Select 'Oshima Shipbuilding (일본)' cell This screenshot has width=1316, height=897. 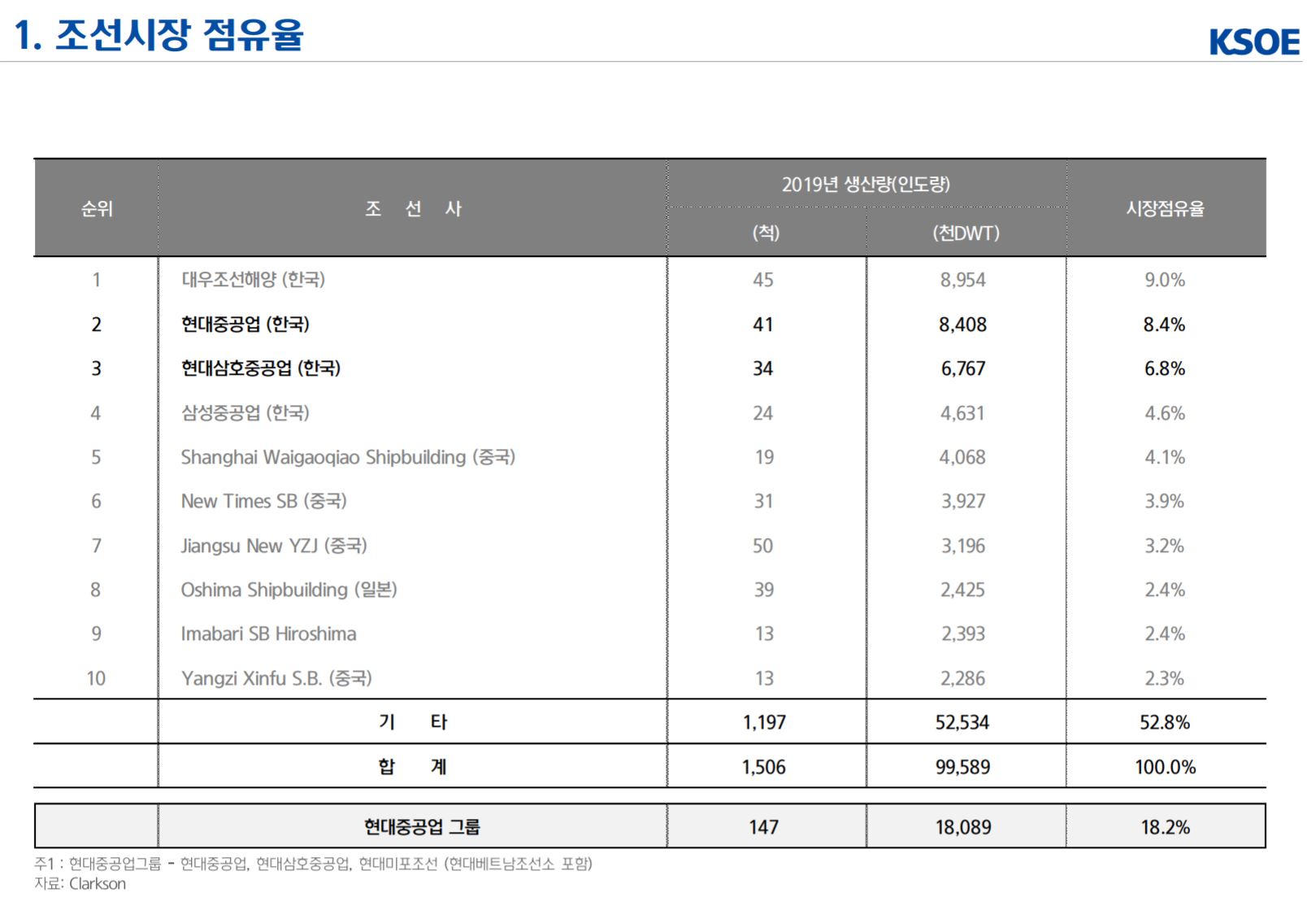click(x=289, y=590)
